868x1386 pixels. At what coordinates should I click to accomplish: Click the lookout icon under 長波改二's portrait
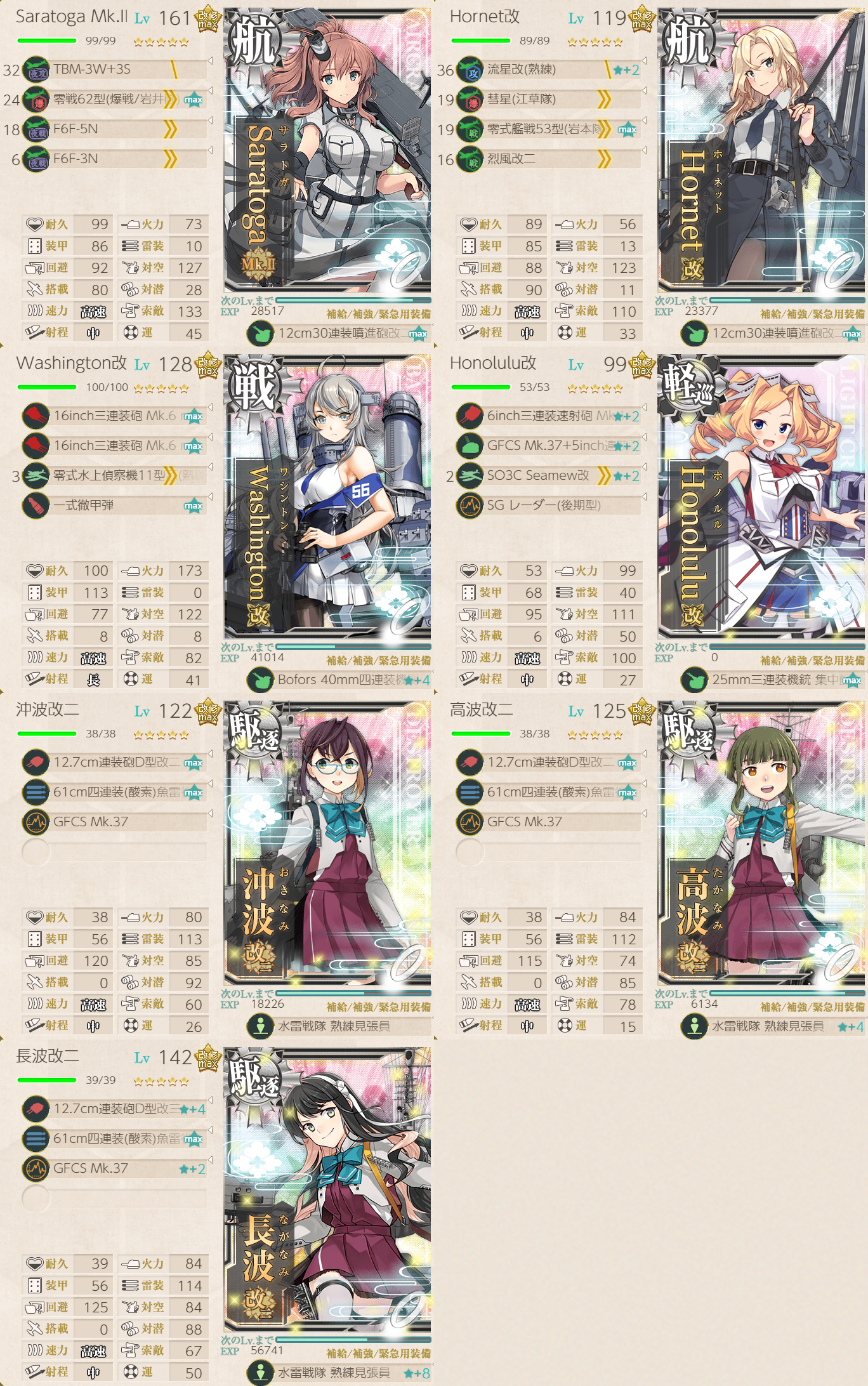(260, 1373)
